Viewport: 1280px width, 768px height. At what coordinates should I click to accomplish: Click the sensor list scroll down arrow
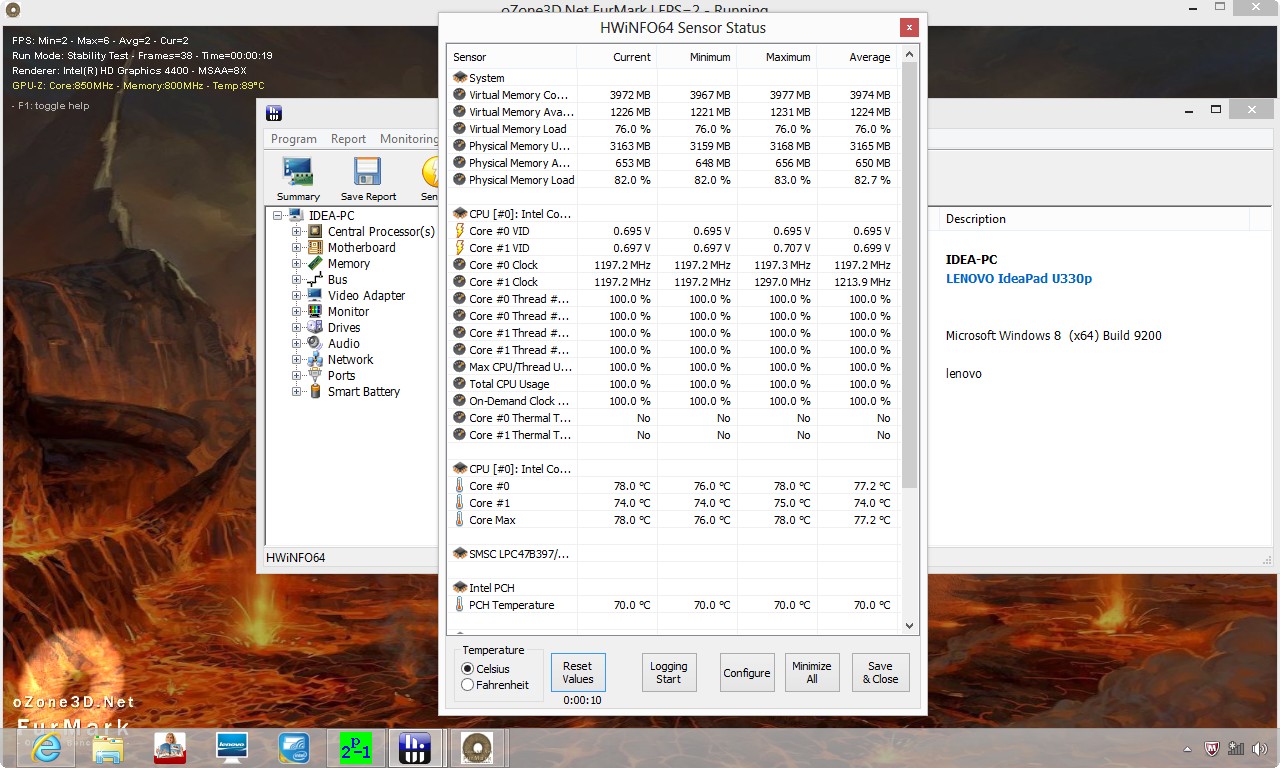click(x=909, y=626)
